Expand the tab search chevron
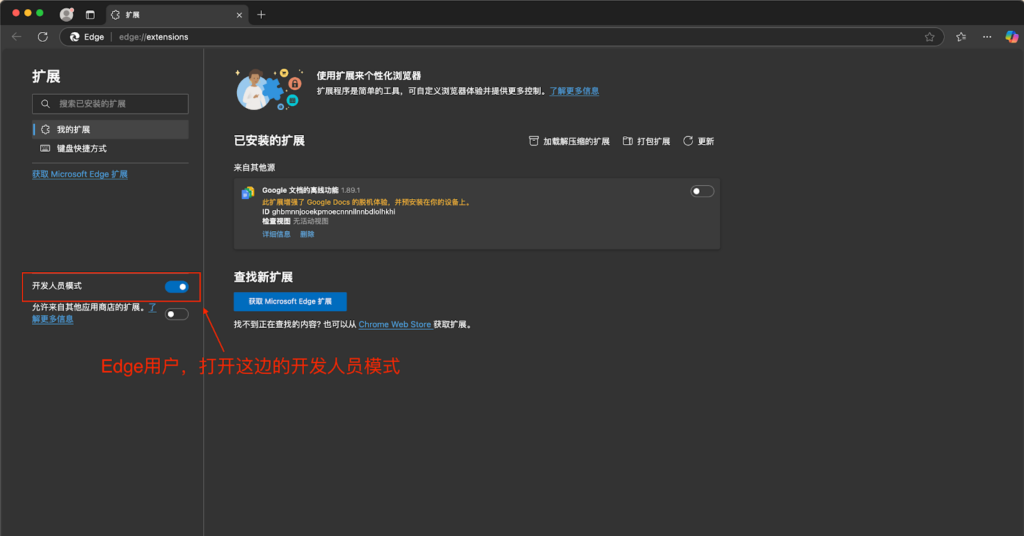This screenshot has width=1024, height=536. (x=1008, y=15)
